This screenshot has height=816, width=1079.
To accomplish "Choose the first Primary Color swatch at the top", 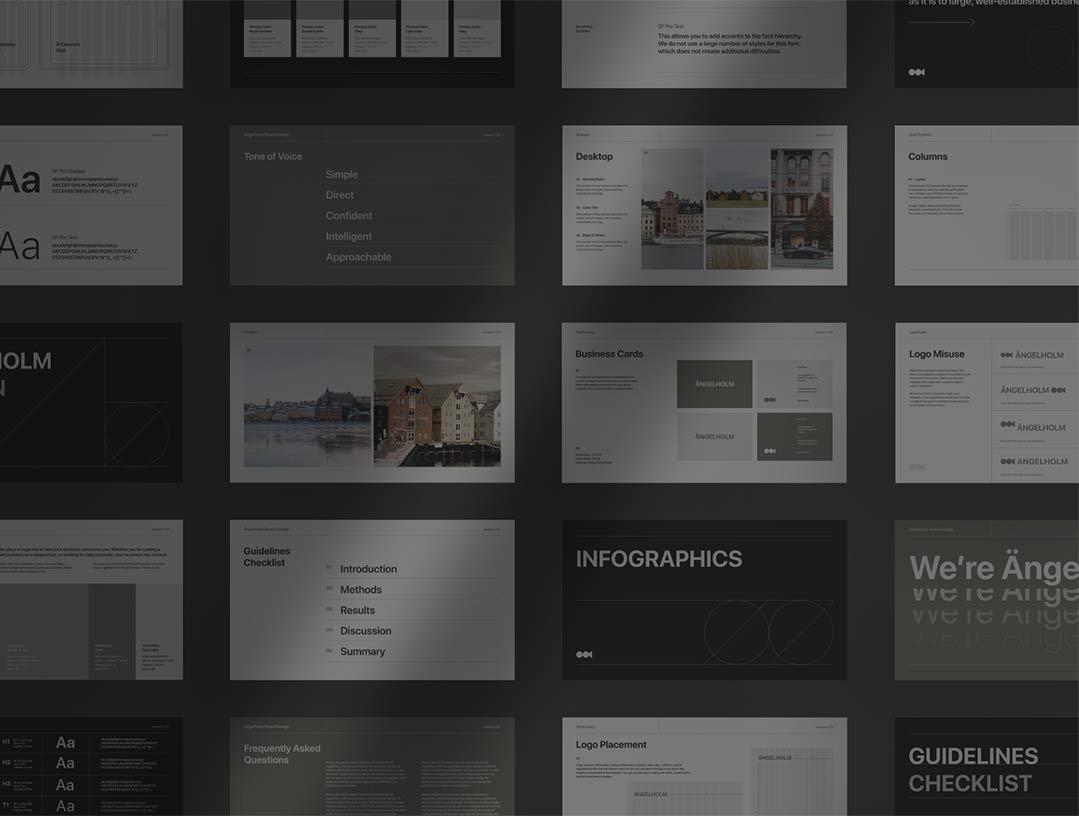I will pyautogui.click(x=267, y=36).
